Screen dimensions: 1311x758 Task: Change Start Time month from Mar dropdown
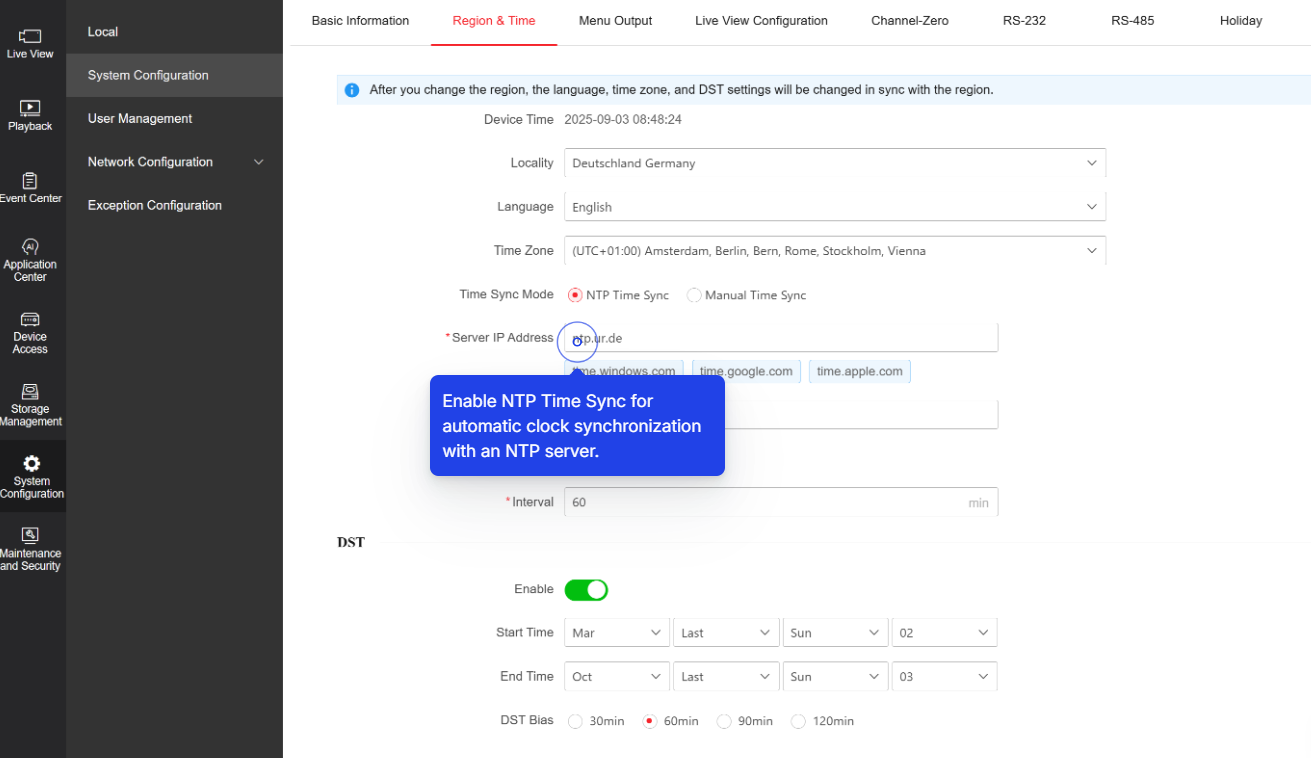pos(616,632)
